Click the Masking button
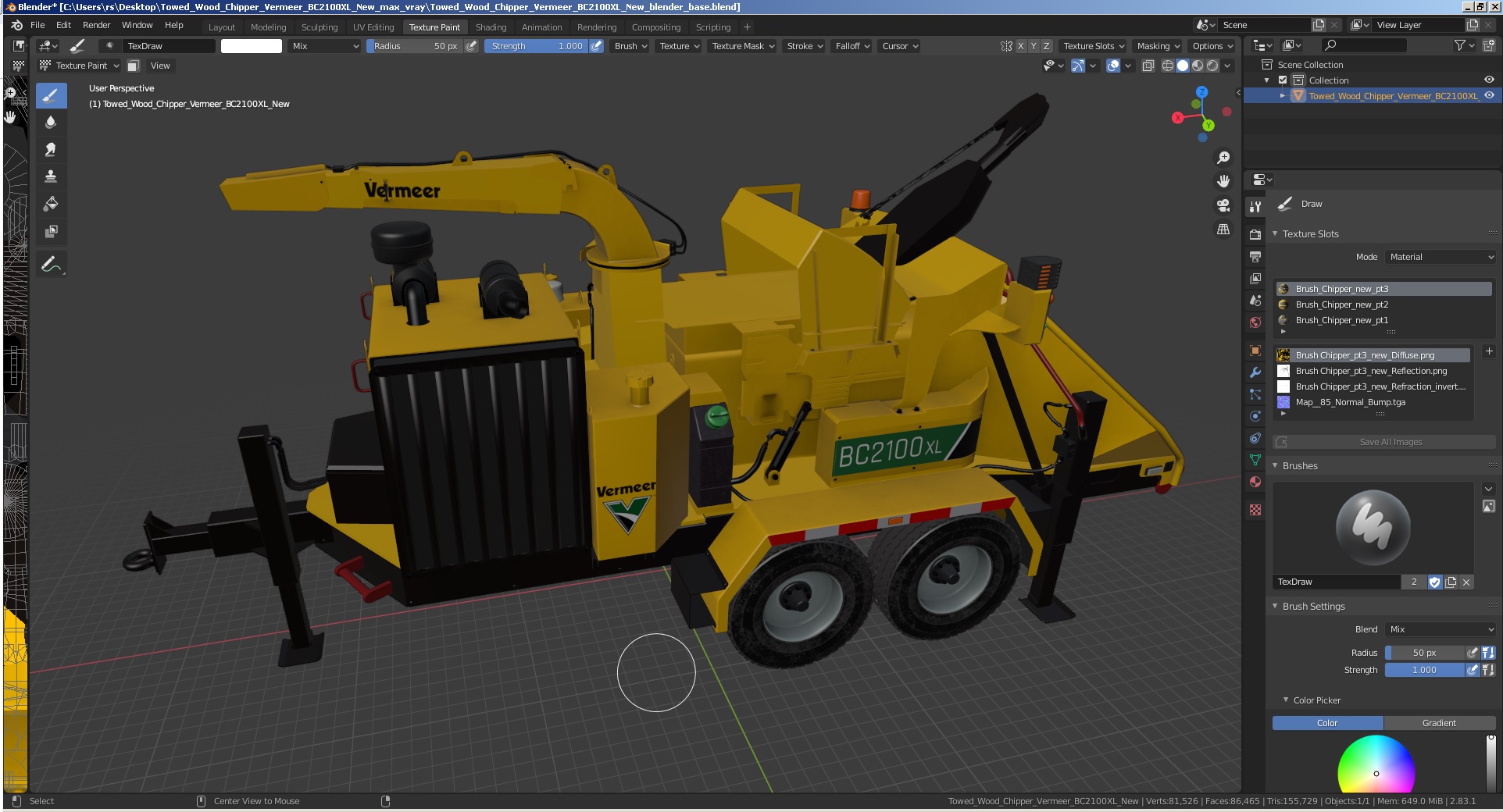The image size is (1503, 812). pyautogui.click(x=1158, y=46)
